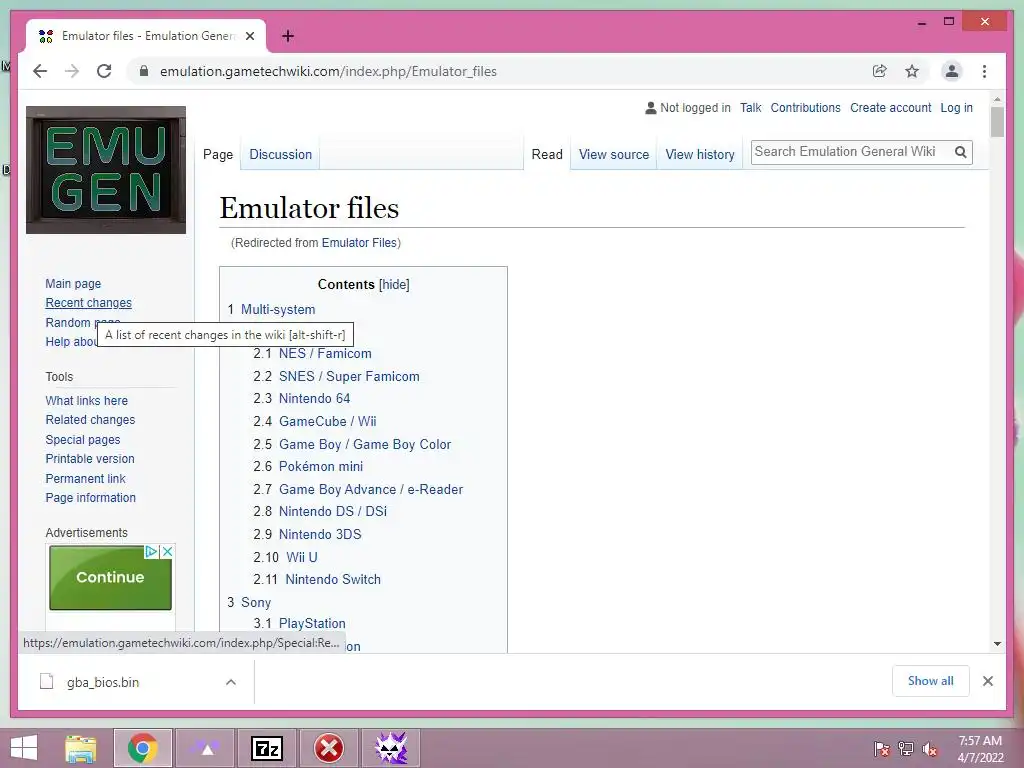
Task: Click the muted volume tray icon
Action: 930,749
